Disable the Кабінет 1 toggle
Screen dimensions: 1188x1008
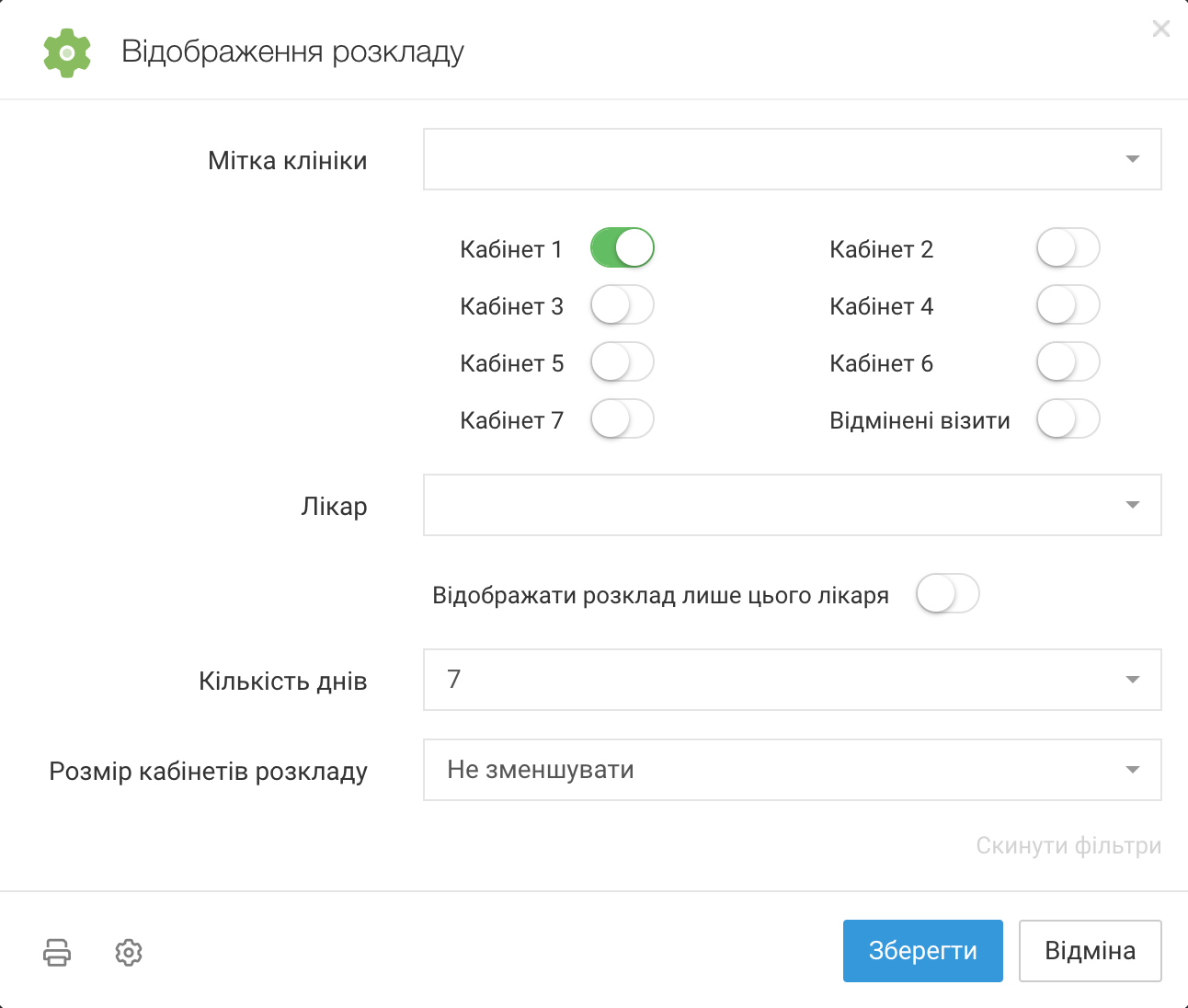(623, 247)
